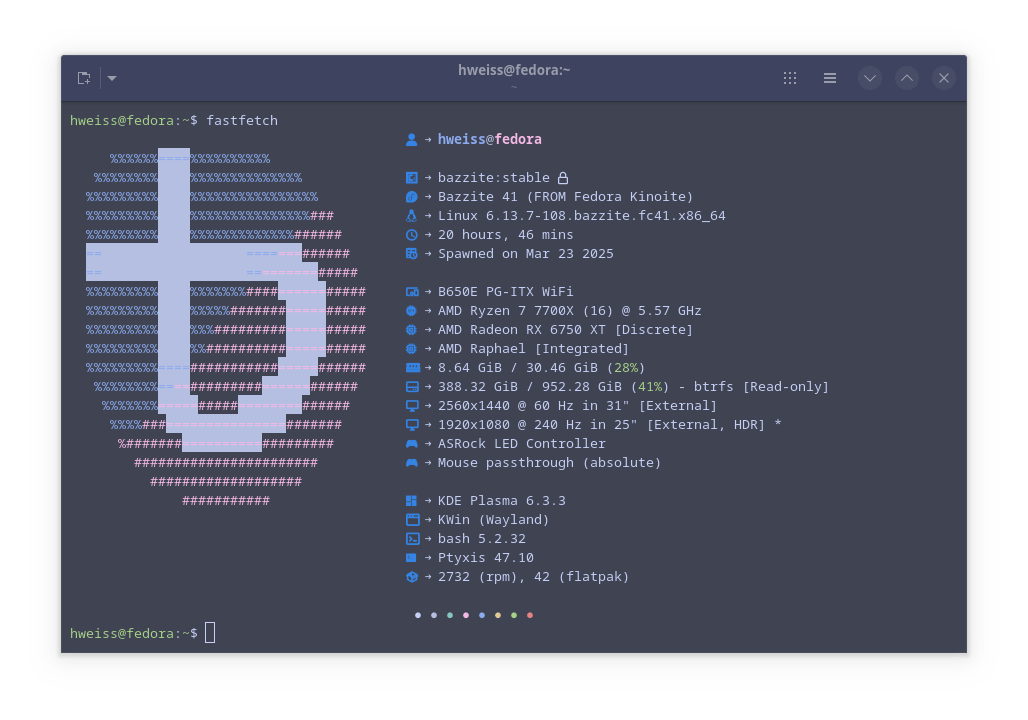Expand the new tab dropdown arrow
This screenshot has width=1028, height=720.
(x=112, y=78)
